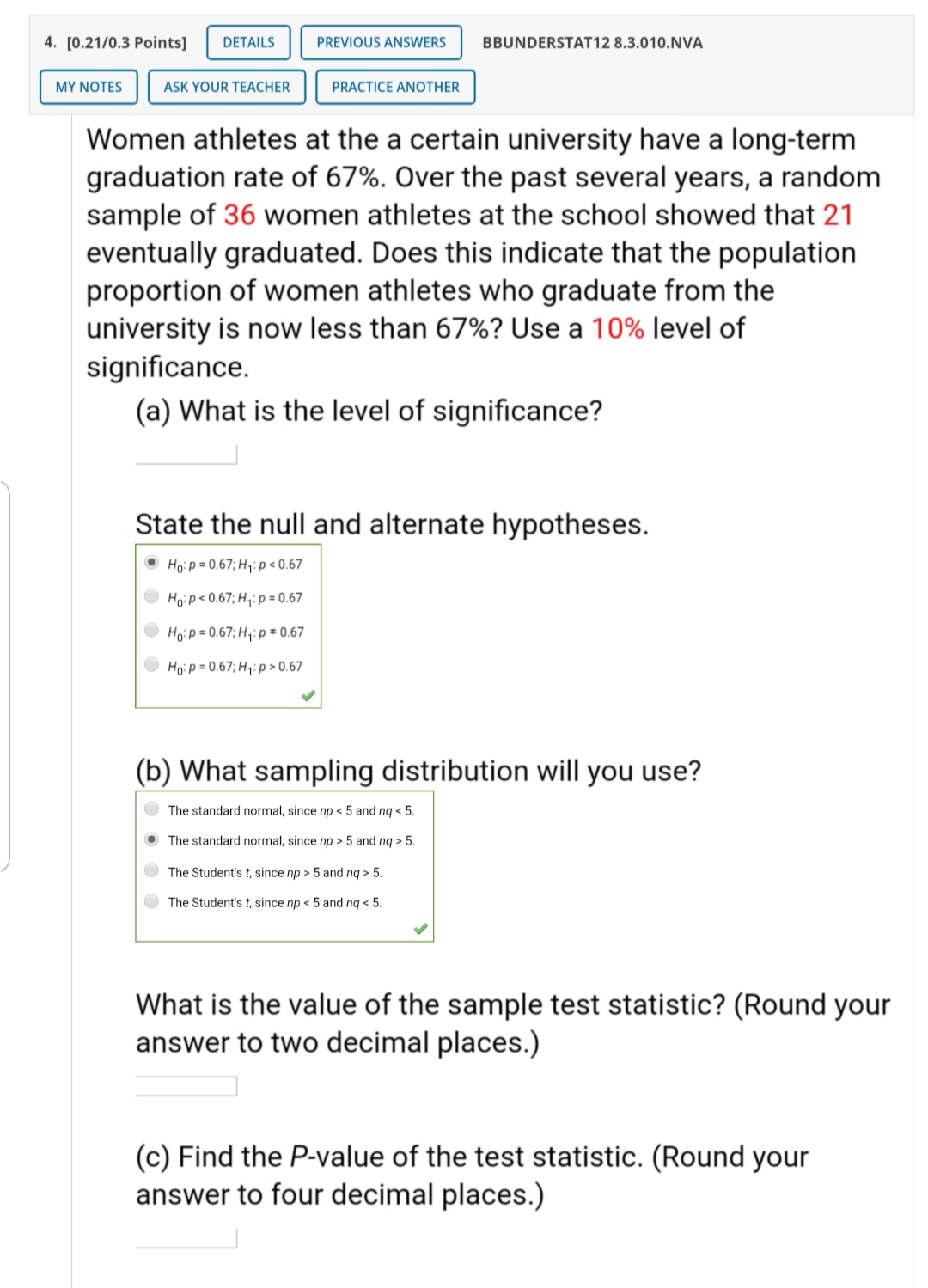Image resolution: width=928 pixels, height=1288 pixels.
Task: Click the PREVIOUS ANSWERS button
Action: [x=381, y=43]
